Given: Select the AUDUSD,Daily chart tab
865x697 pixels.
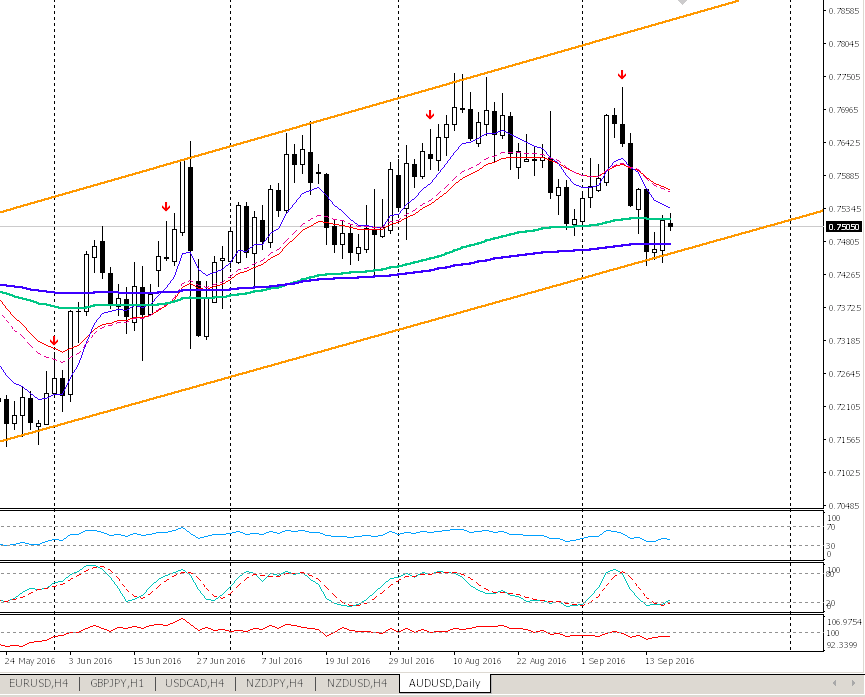Looking at the screenshot, I should [445, 683].
